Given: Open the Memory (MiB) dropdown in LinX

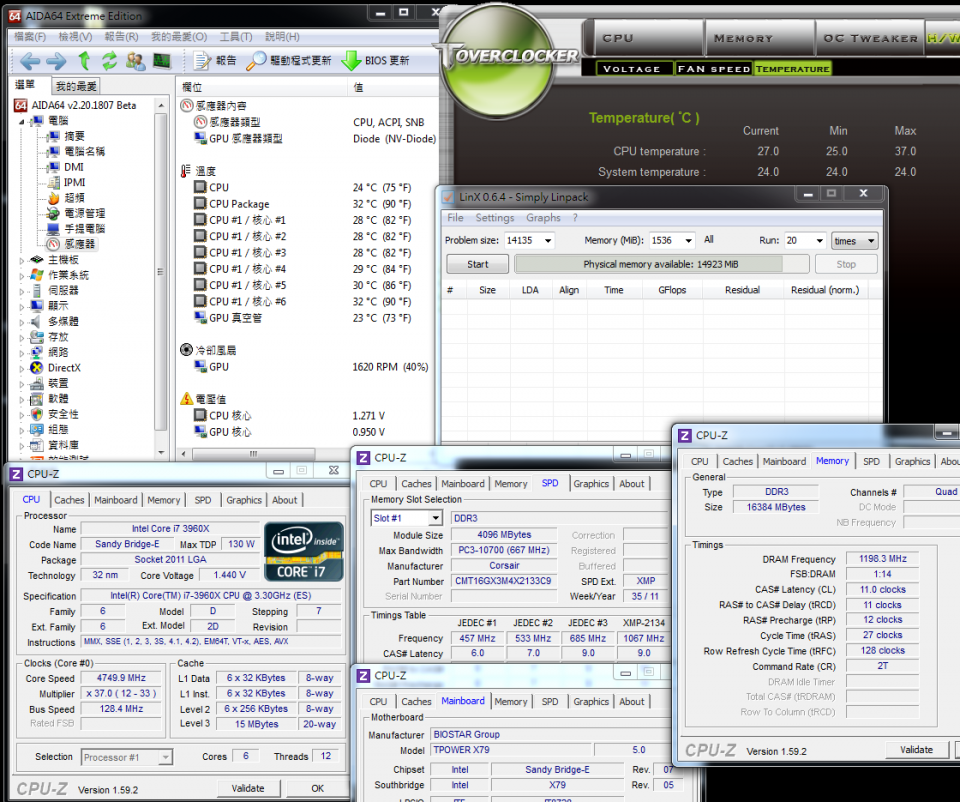Looking at the screenshot, I should point(686,241).
